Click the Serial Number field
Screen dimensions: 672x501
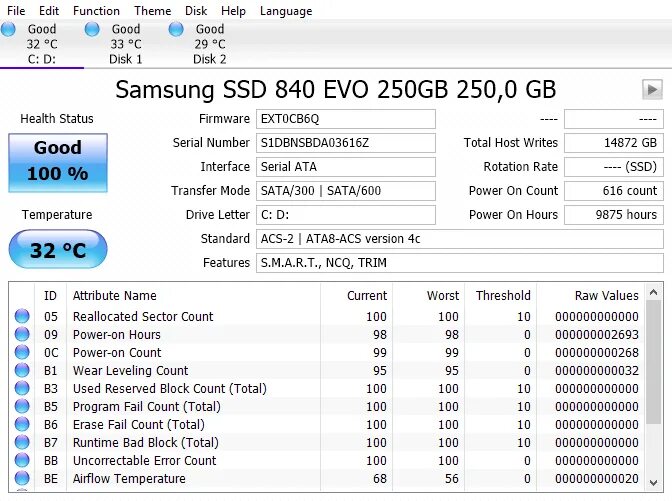pyautogui.click(x=346, y=143)
